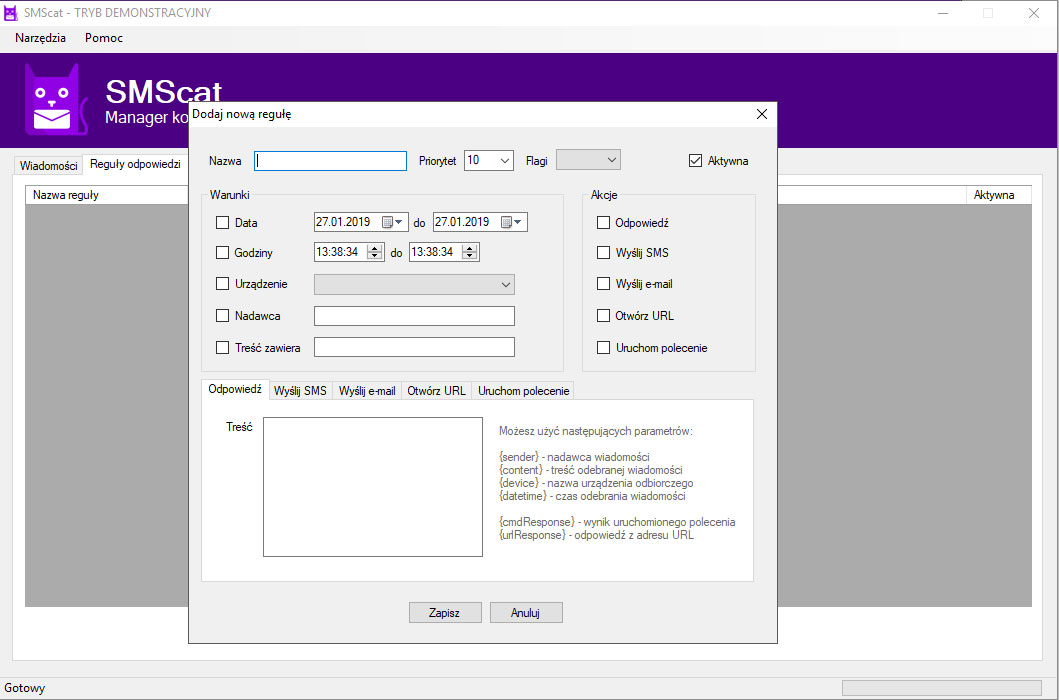Open the Narzędzia menu
Image resolution: width=1059 pixels, height=700 pixels.
(40, 38)
